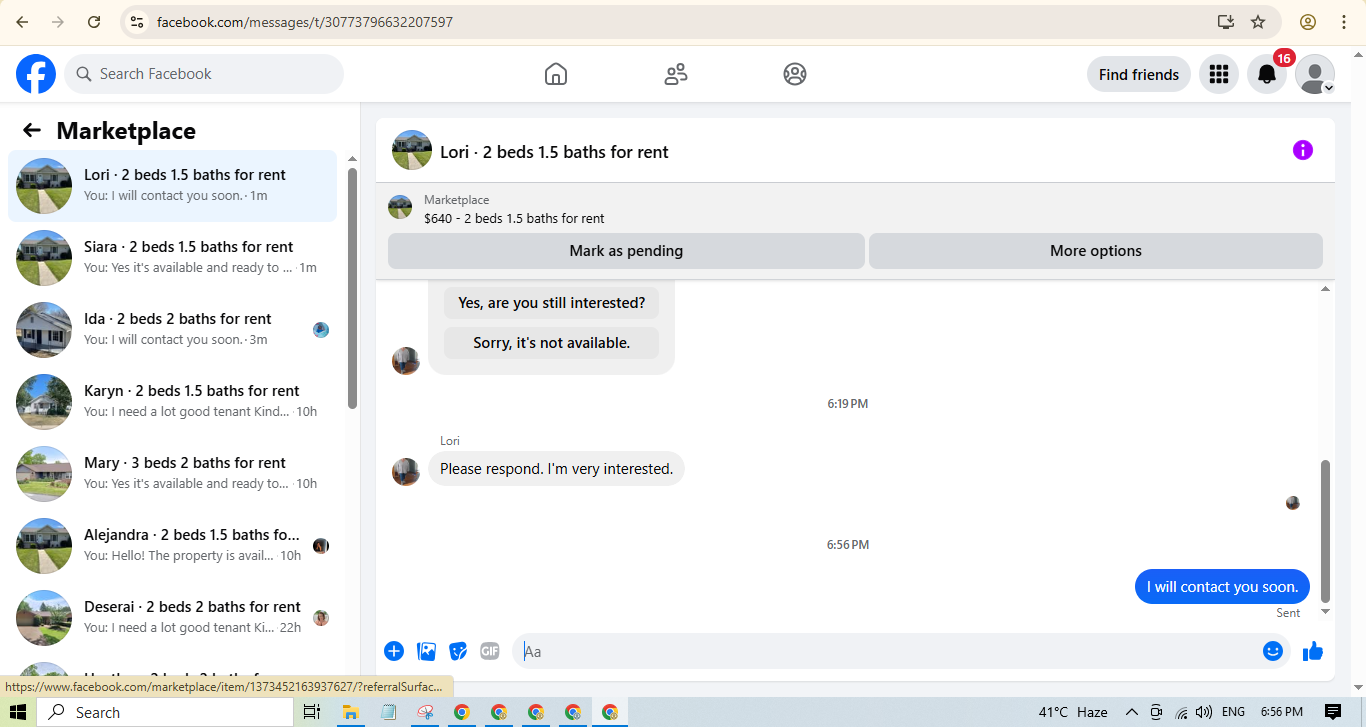Select message "Please respond. I'm very interested."
The width and height of the screenshot is (1366, 727).
[x=556, y=469]
